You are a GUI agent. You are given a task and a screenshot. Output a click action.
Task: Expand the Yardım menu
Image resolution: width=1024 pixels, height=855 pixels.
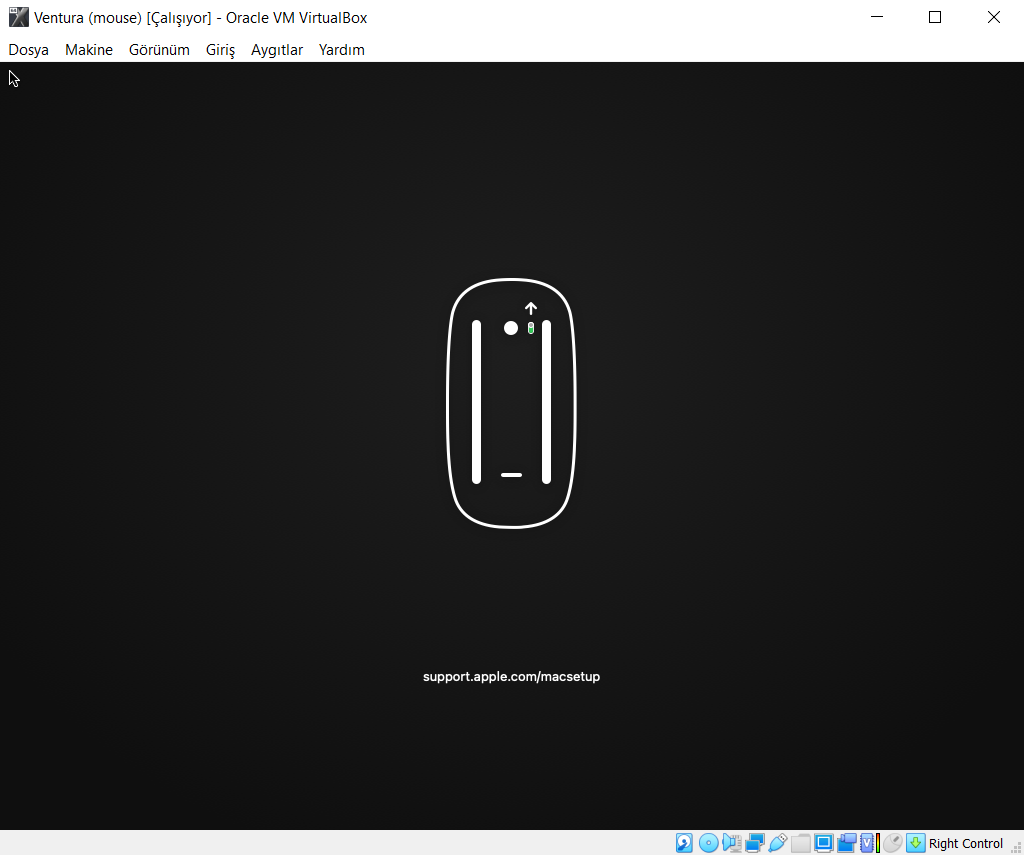click(341, 50)
